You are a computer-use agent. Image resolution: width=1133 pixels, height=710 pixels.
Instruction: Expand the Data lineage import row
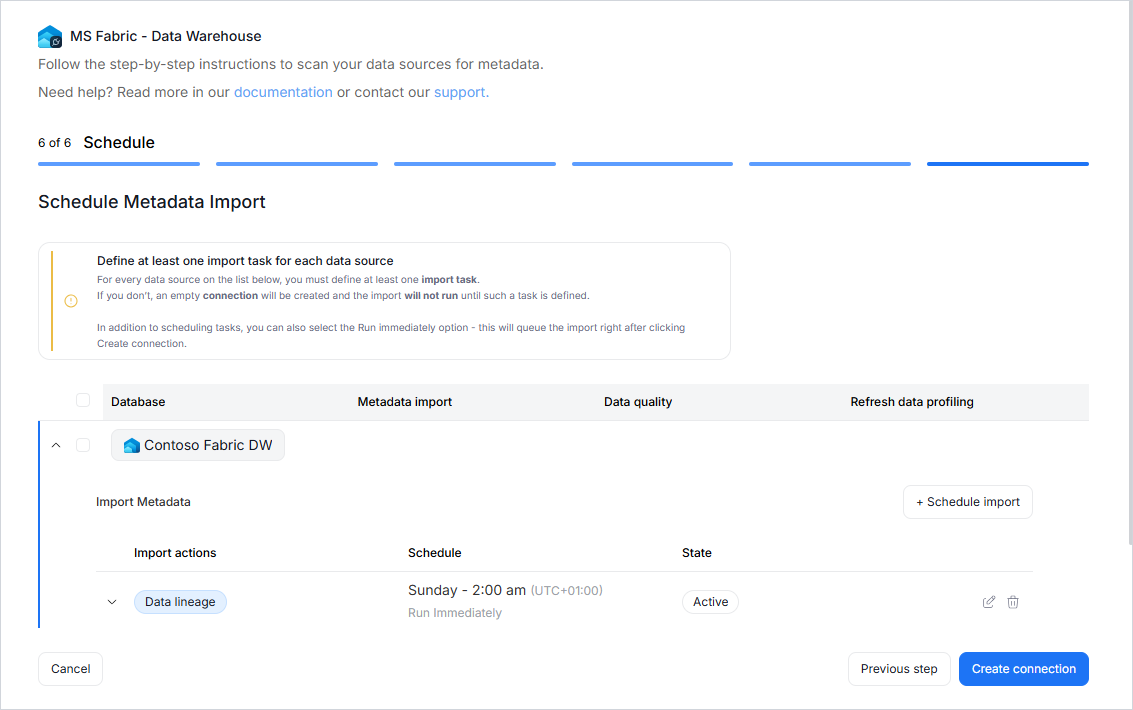click(x=112, y=602)
